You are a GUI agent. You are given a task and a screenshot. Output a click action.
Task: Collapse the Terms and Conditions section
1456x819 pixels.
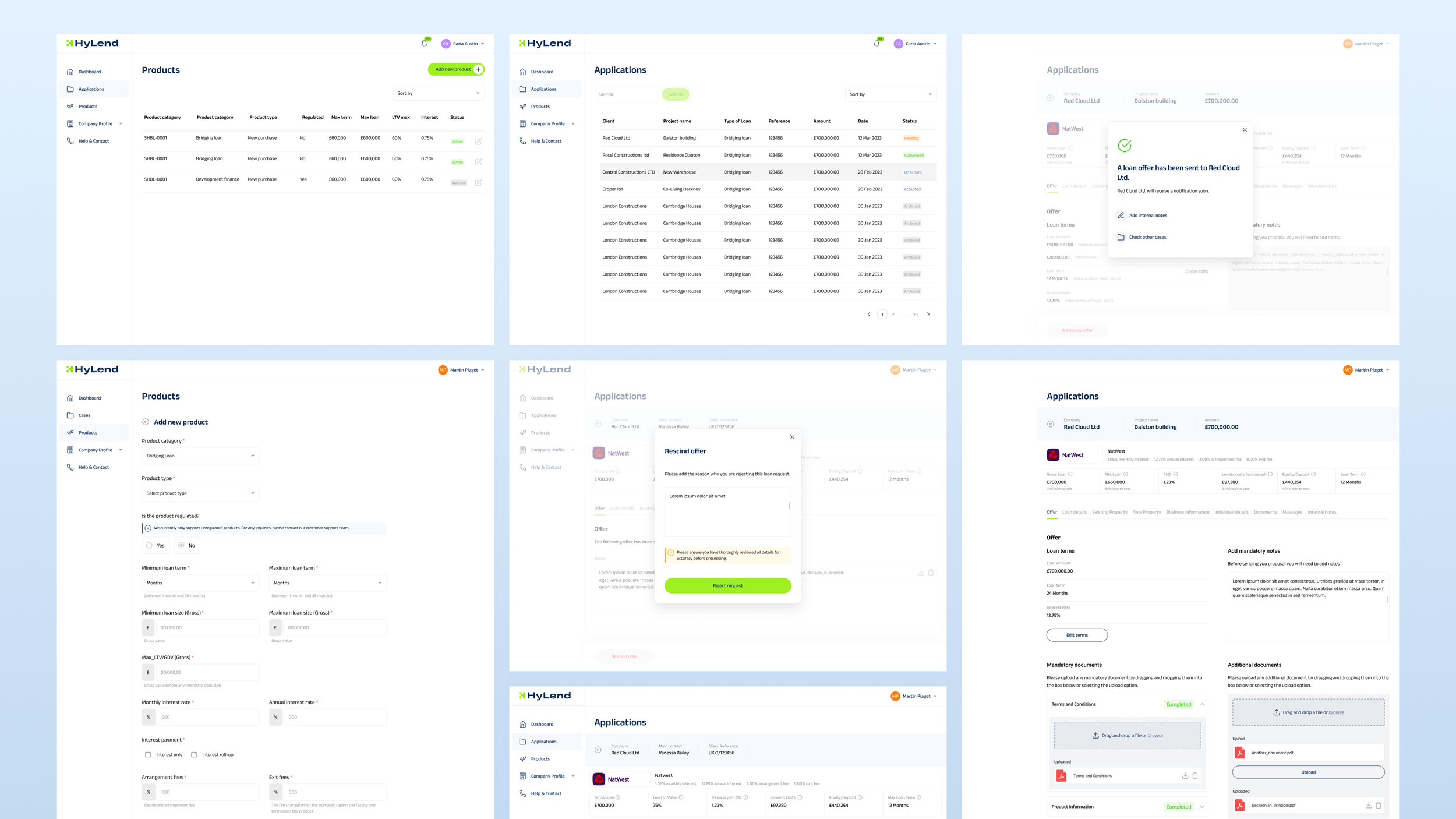tap(1202, 705)
